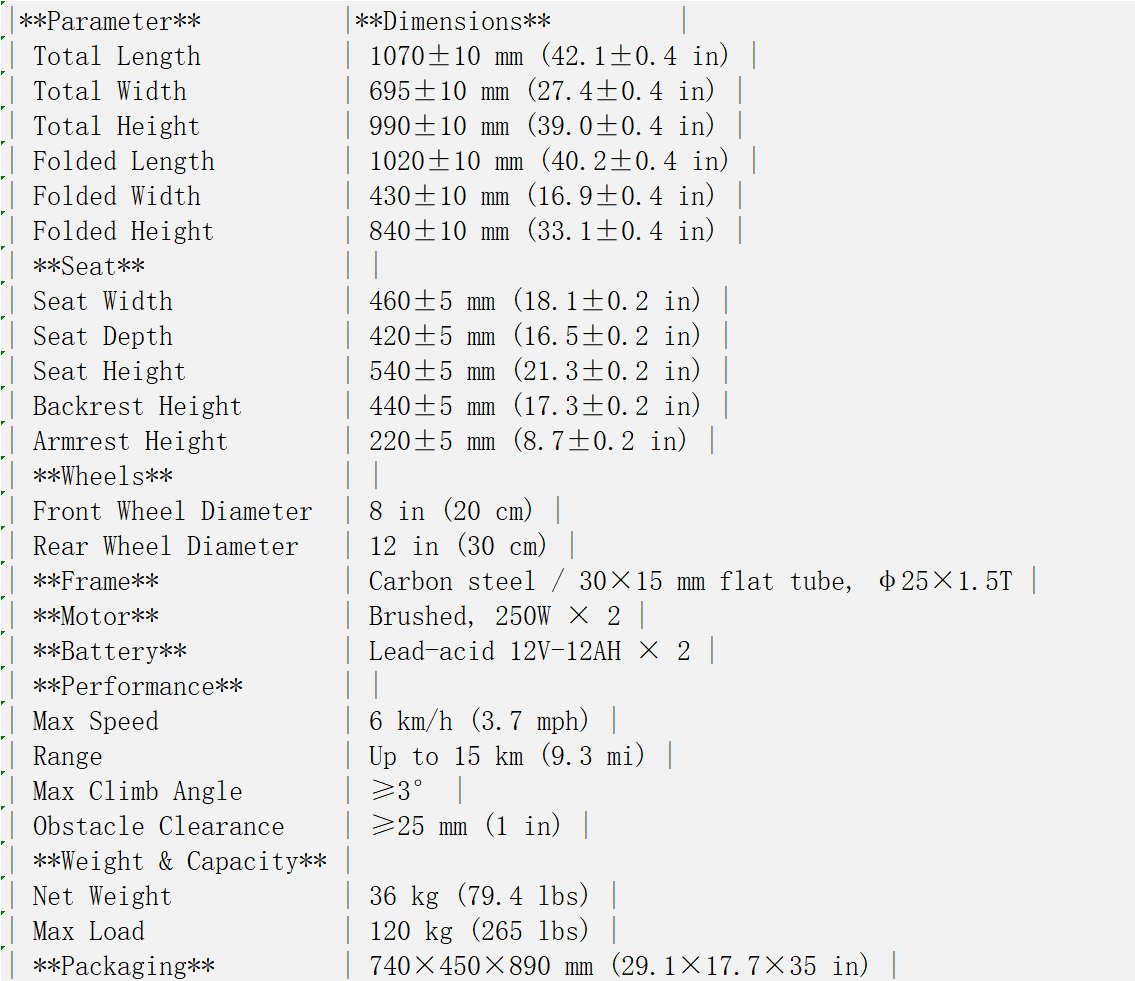Select the **Wheels** section heading

tap(103, 476)
